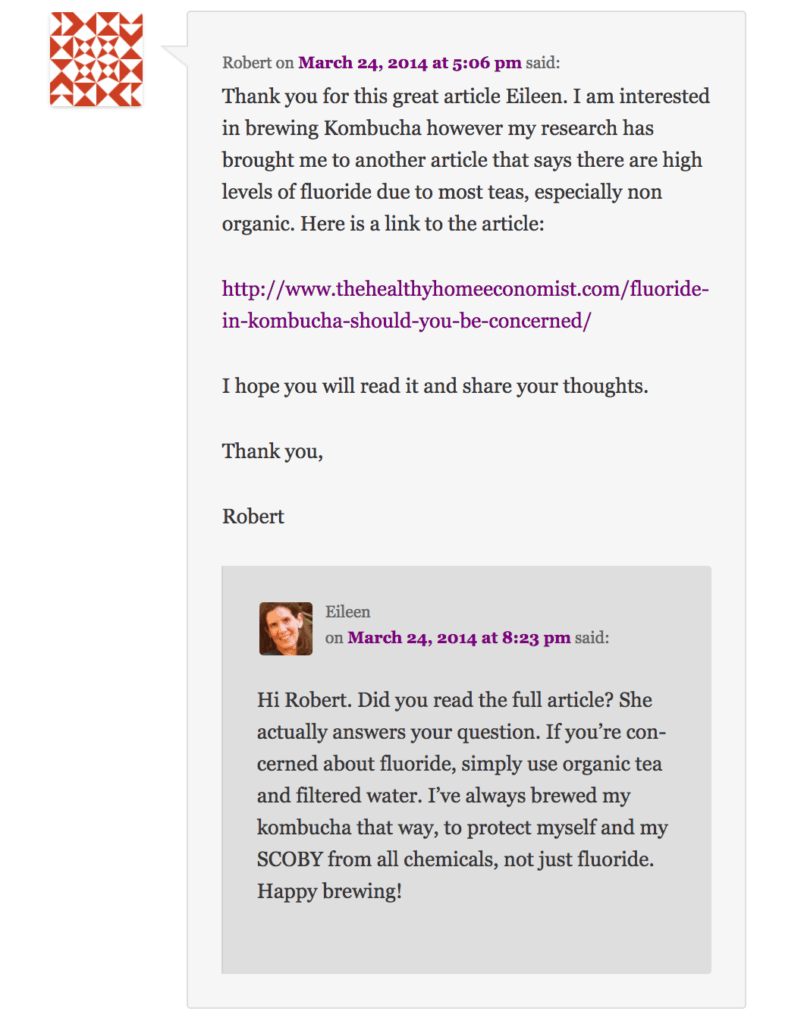Click the commenter name Eileen
The height and width of the screenshot is (1024, 804).
click(348, 612)
